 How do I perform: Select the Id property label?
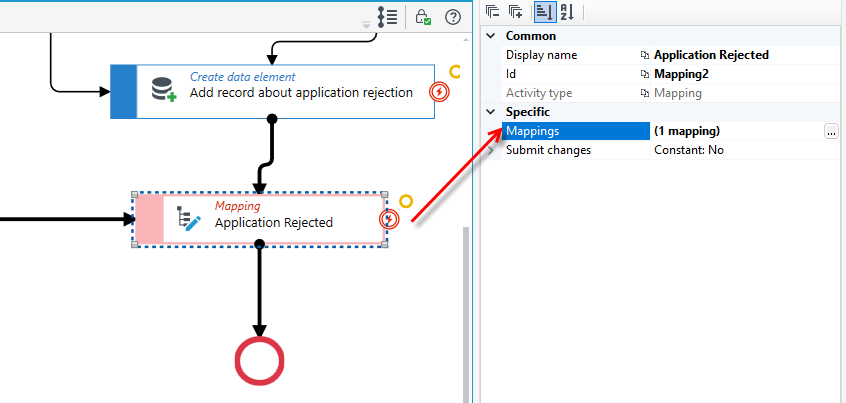pos(511,74)
